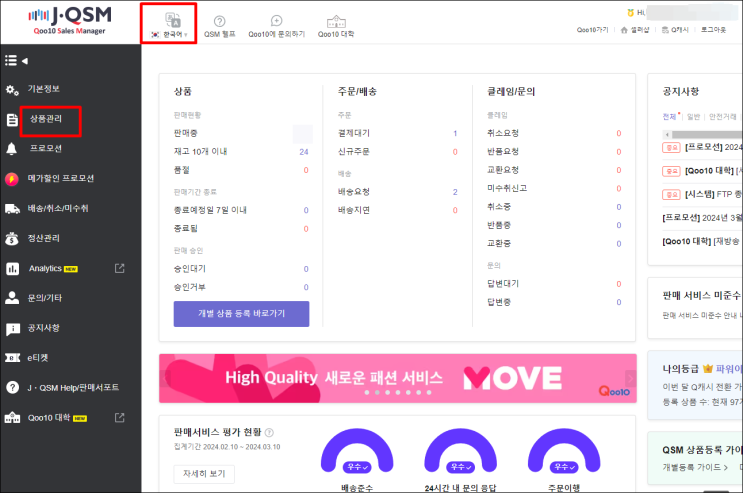This screenshot has width=743, height=493.
Task: Click 품절 count value
Action: [x=306, y=170]
